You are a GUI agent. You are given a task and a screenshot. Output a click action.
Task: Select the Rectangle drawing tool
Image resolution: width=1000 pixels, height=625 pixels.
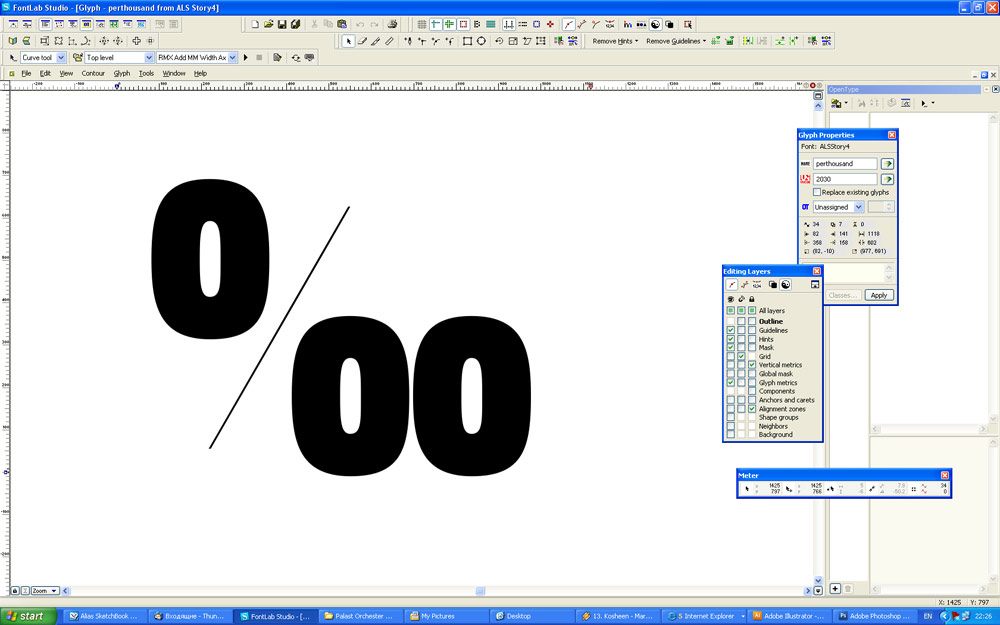pyautogui.click(x=467, y=41)
